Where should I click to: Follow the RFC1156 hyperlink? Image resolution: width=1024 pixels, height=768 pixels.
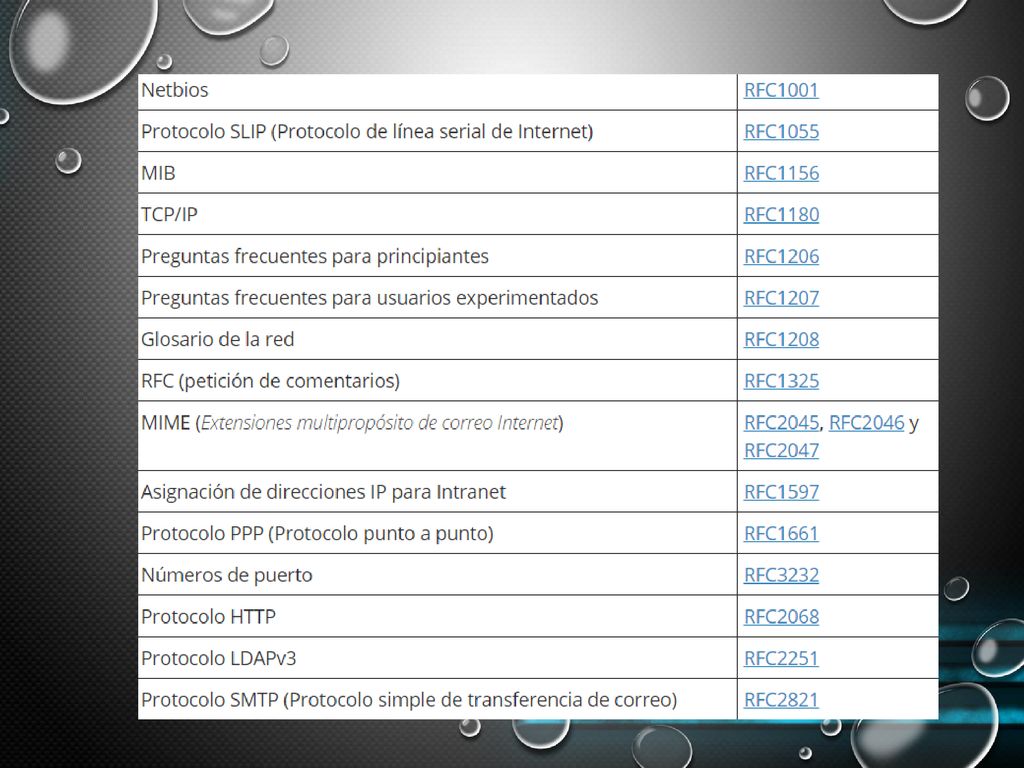781,173
